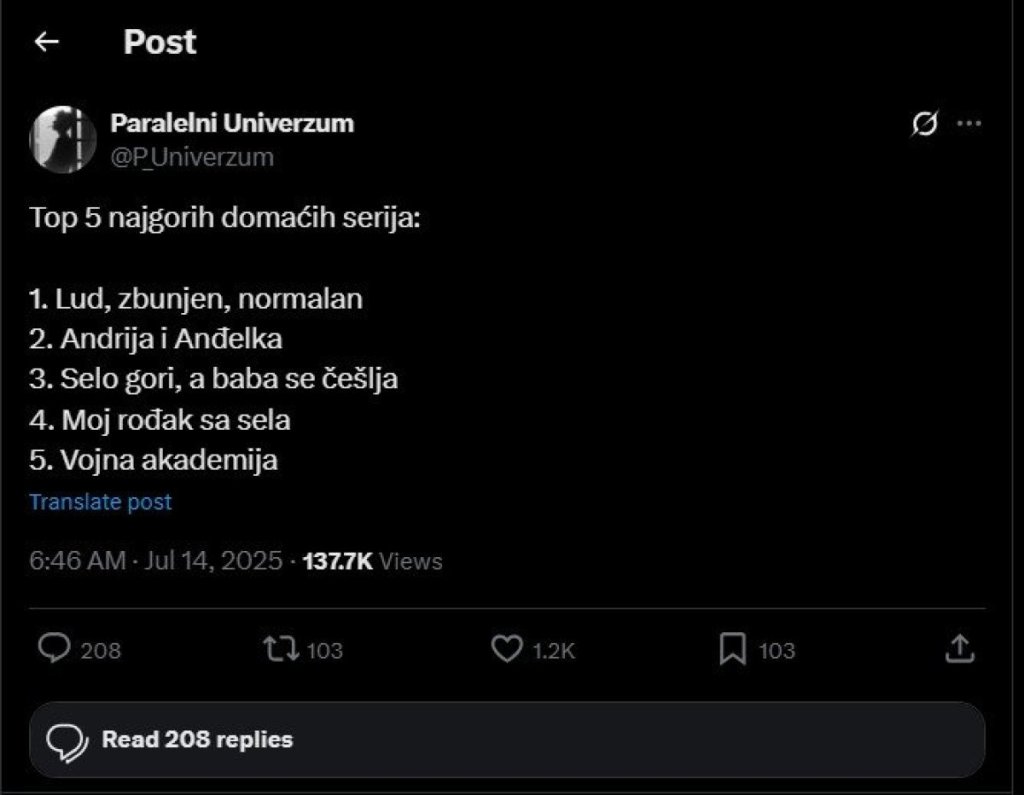Bookmark the post with bookmark icon
This screenshot has height=795, width=1024.
(732, 650)
